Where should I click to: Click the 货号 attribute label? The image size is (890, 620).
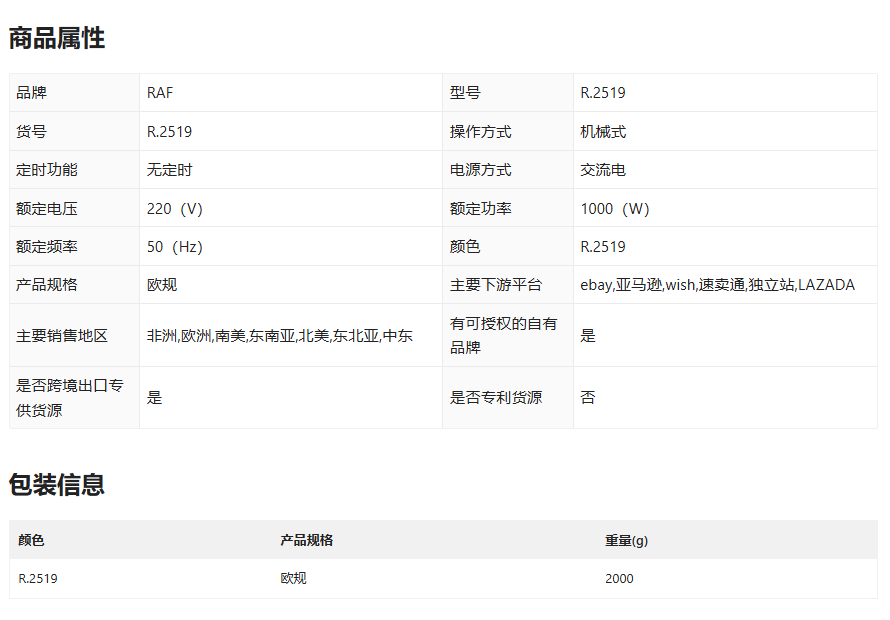coord(31,132)
